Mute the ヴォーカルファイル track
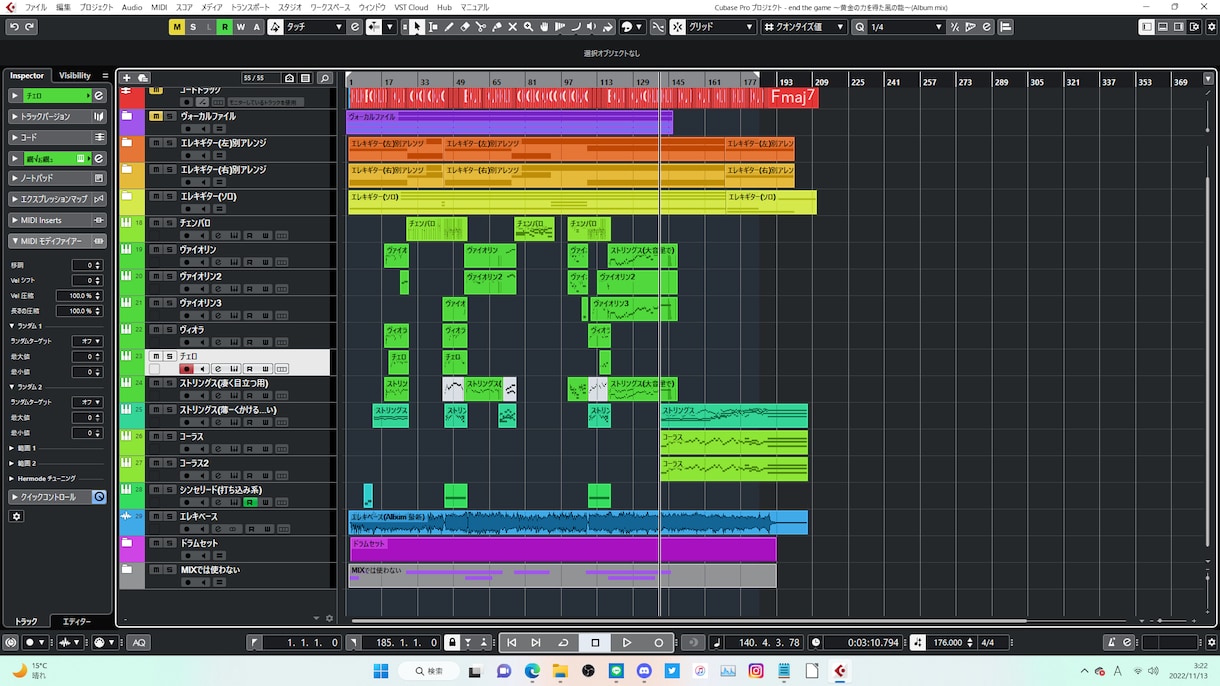 point(156,116)
